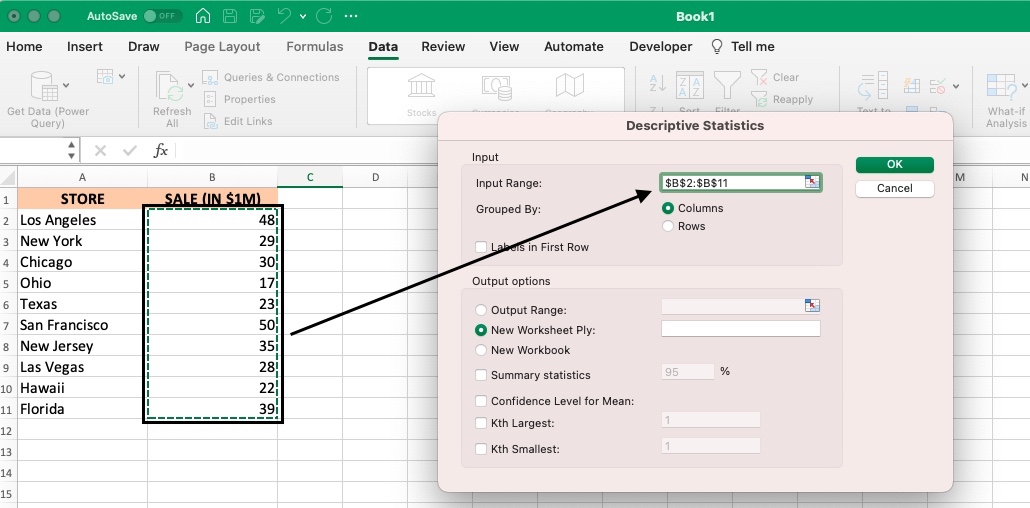Viewport: 1030px width, 508px height.
Task: Click the confirm checkmark in formula bar
Action: [x=130, y=151]
